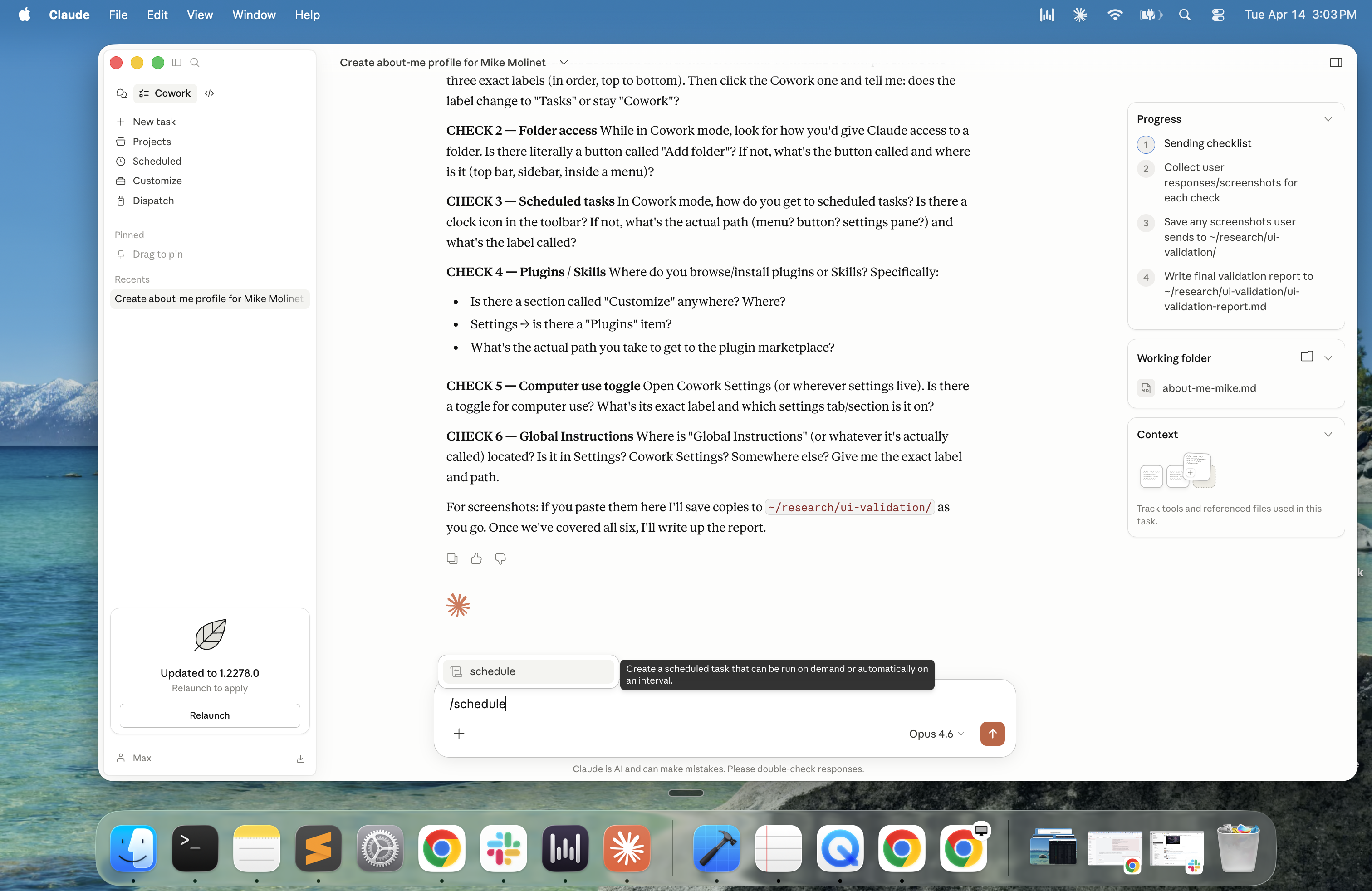Open the View menu in the menu bar
This screenshot has height=891, width=1372.
pyautogui.click(x=200, y=15)
